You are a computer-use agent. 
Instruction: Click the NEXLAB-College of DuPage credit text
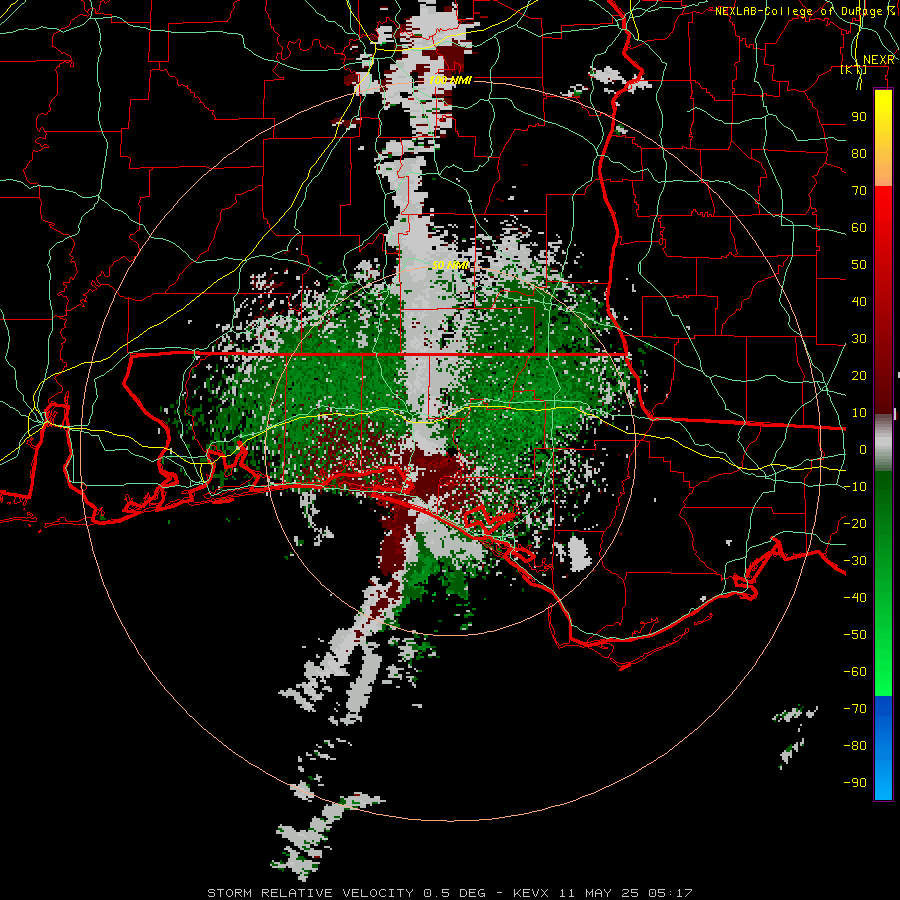click(804, 11)
